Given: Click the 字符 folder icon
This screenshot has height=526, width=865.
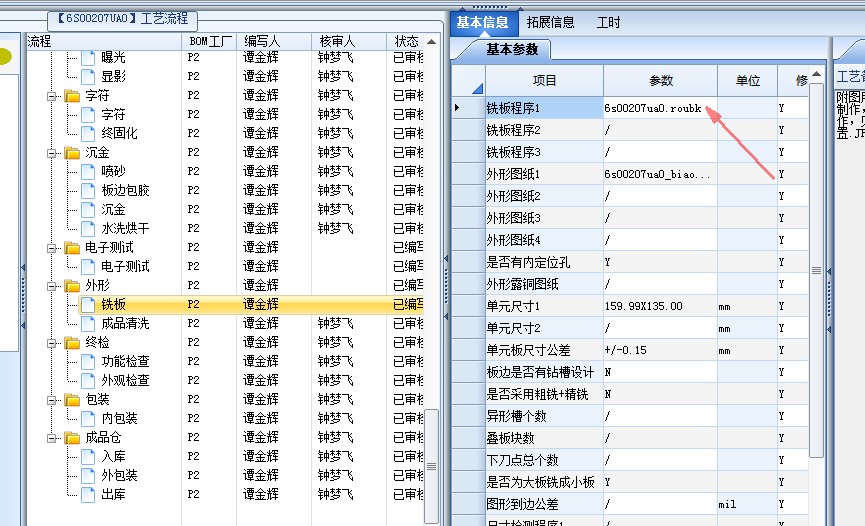Looking at the screenshot, I should point(72,95).
